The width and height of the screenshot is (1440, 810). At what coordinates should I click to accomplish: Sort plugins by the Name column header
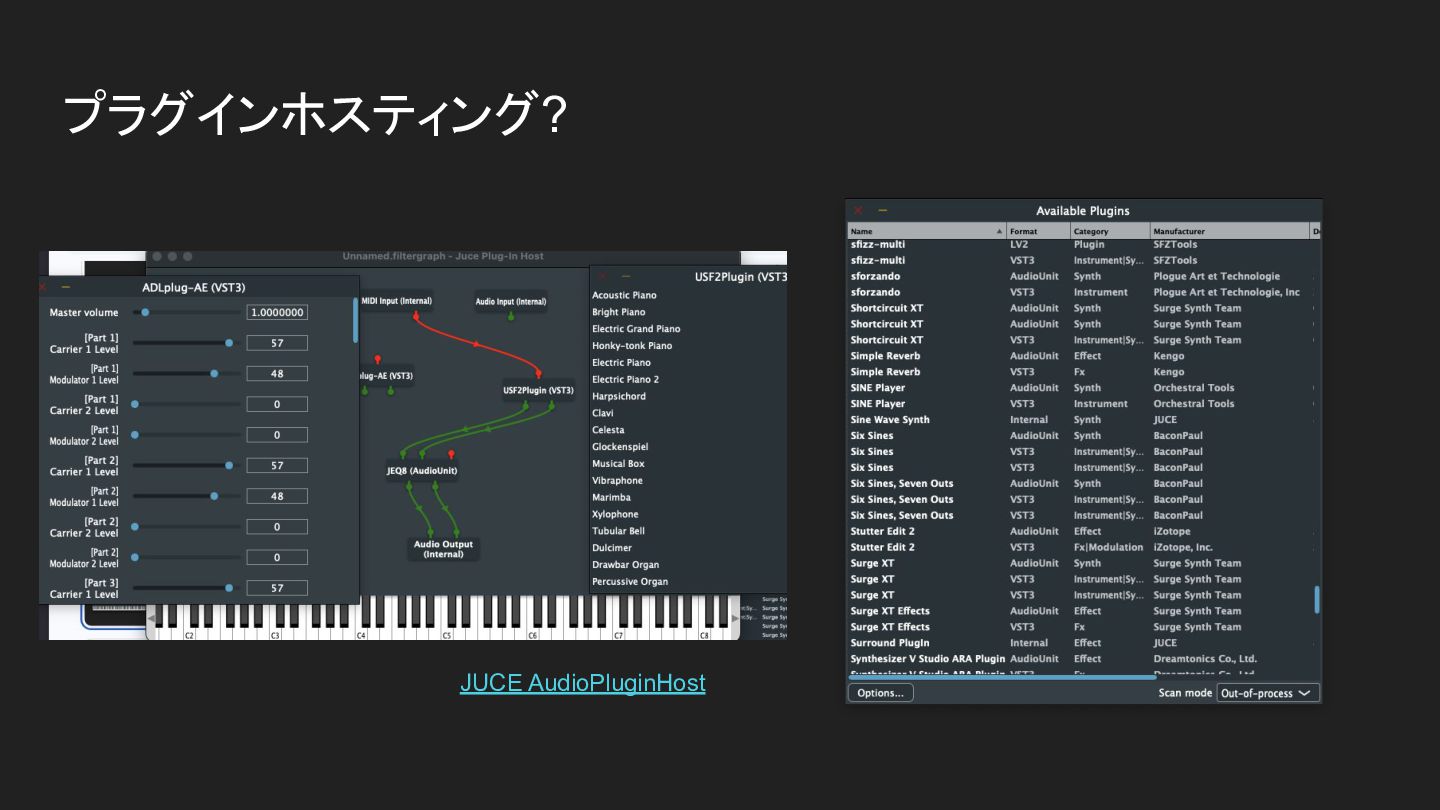[x=927, y=231]
